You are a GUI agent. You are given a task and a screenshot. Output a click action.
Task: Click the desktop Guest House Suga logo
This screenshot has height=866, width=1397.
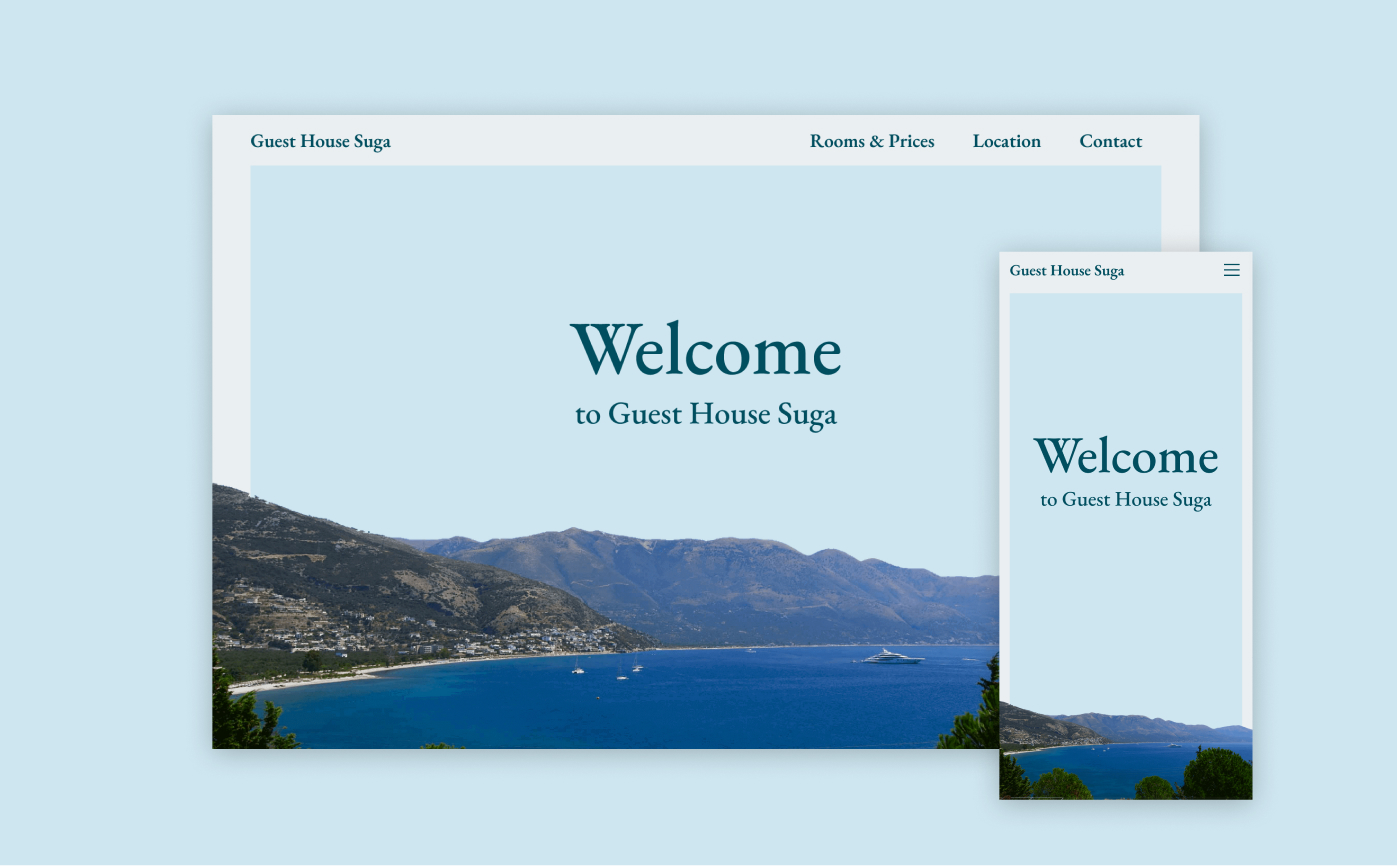click(x=320, y=142)
